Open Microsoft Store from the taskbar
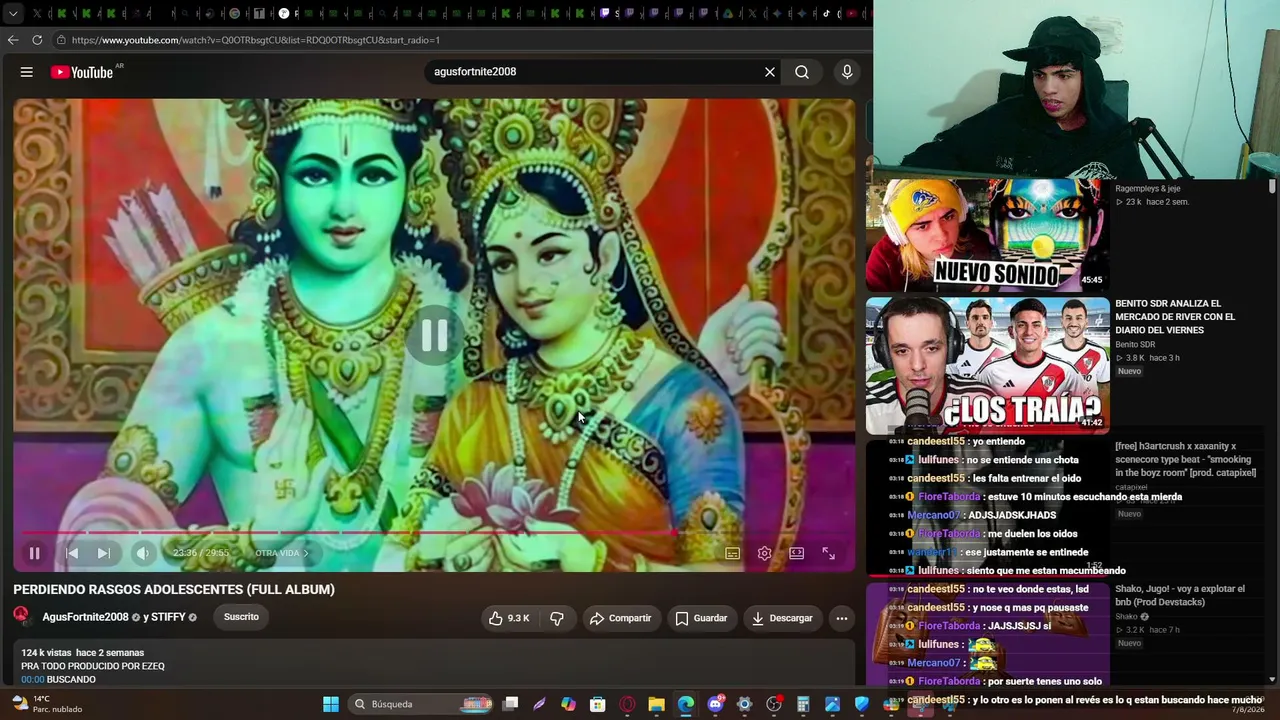The height and width of the screenshot is (720, 1280). pyautogui.click(x=597, y=704)
